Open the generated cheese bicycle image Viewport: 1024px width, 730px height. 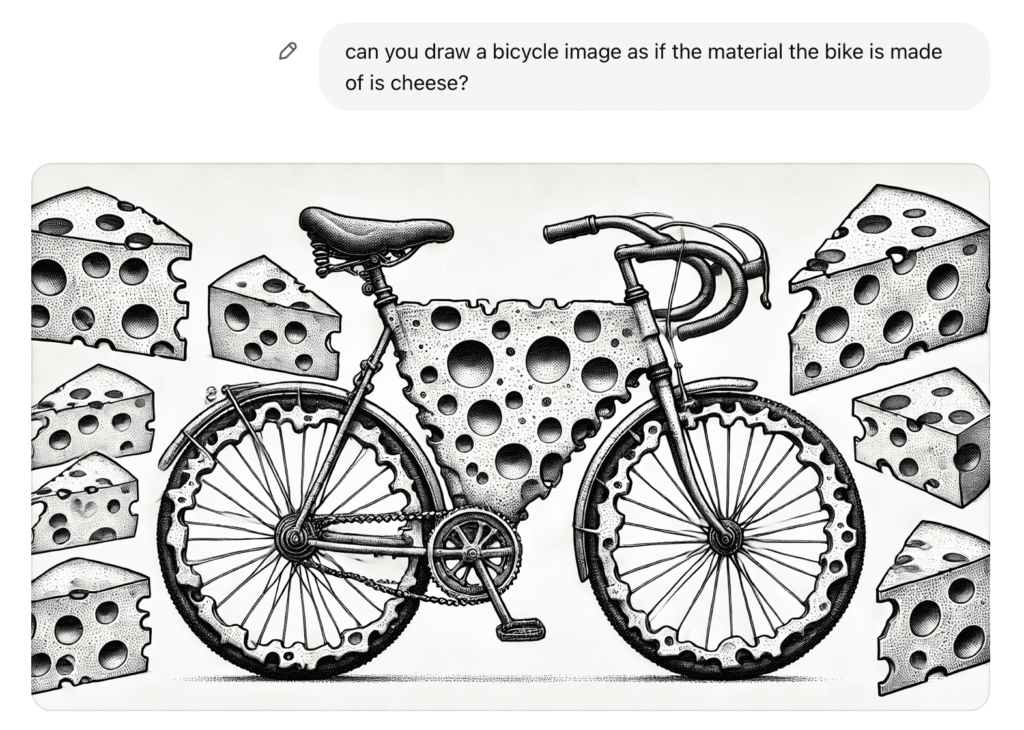[x=511, y=436]
